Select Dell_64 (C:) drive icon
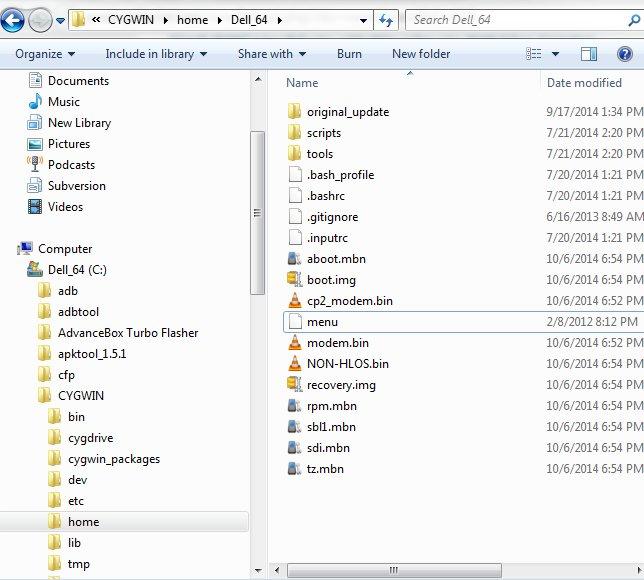The height and width of the screenshot is (580, 644). tap(34, 269)
